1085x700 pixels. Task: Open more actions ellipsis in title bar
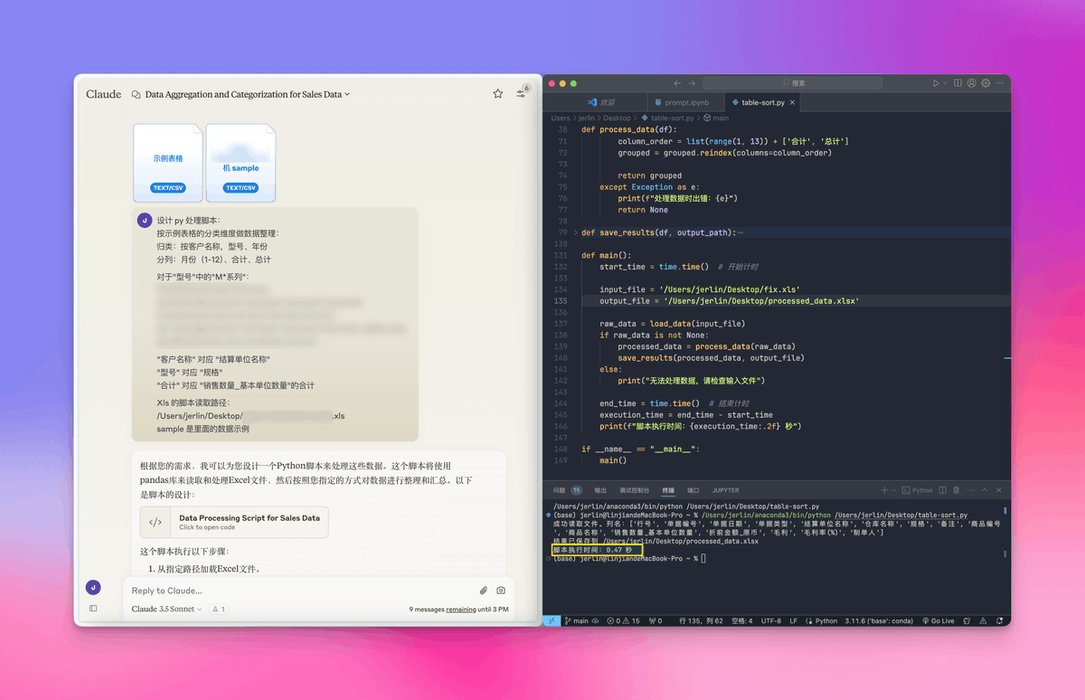pos(1000,83)
